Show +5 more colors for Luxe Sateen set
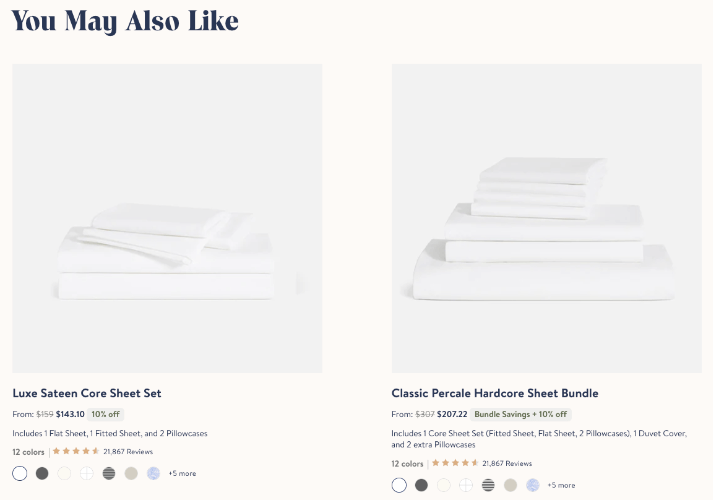 (x=182, y=473)
